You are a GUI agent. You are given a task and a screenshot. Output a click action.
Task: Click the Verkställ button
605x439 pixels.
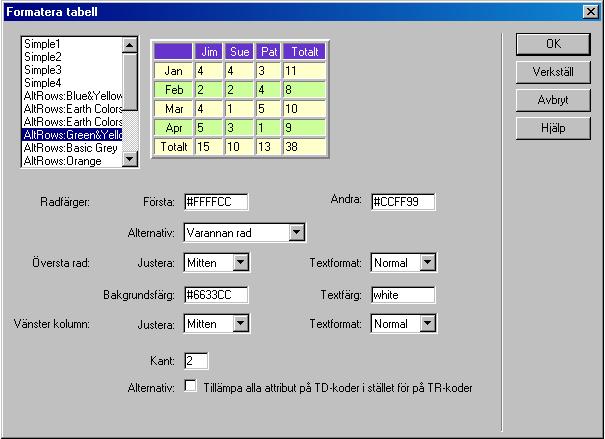coord(553,72)
